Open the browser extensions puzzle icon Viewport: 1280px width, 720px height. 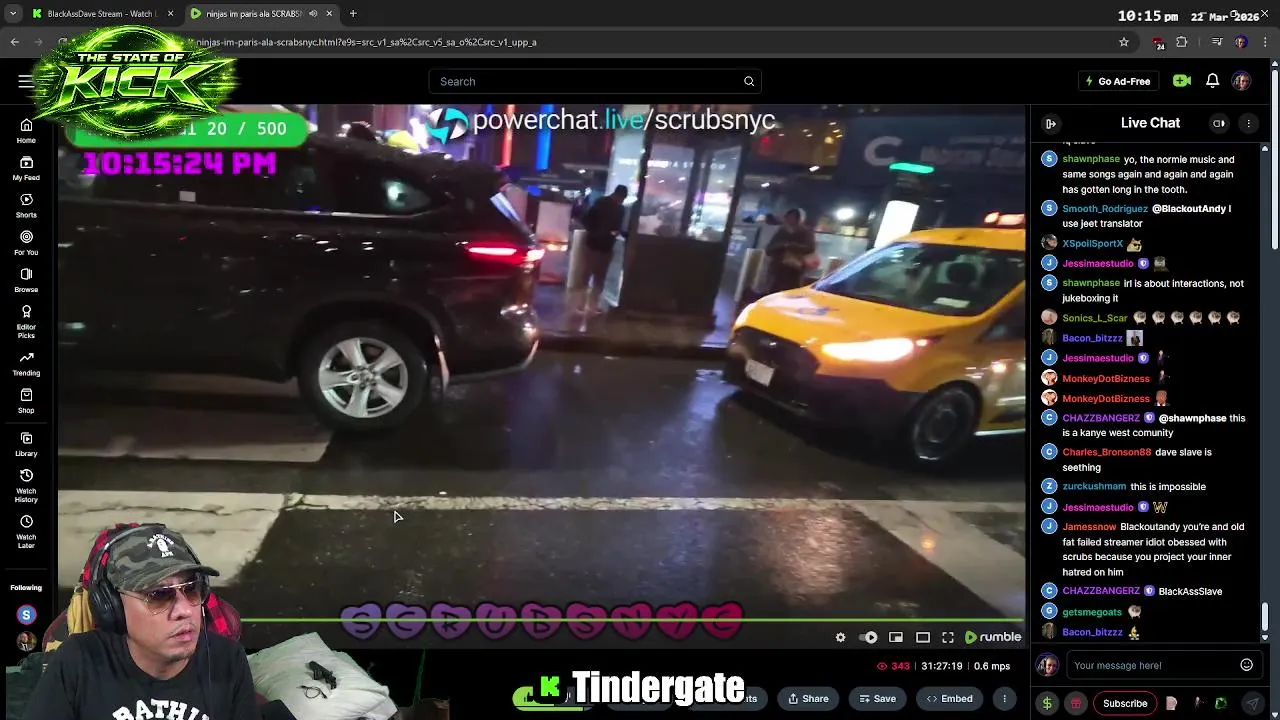click(x=1182, y=42)
